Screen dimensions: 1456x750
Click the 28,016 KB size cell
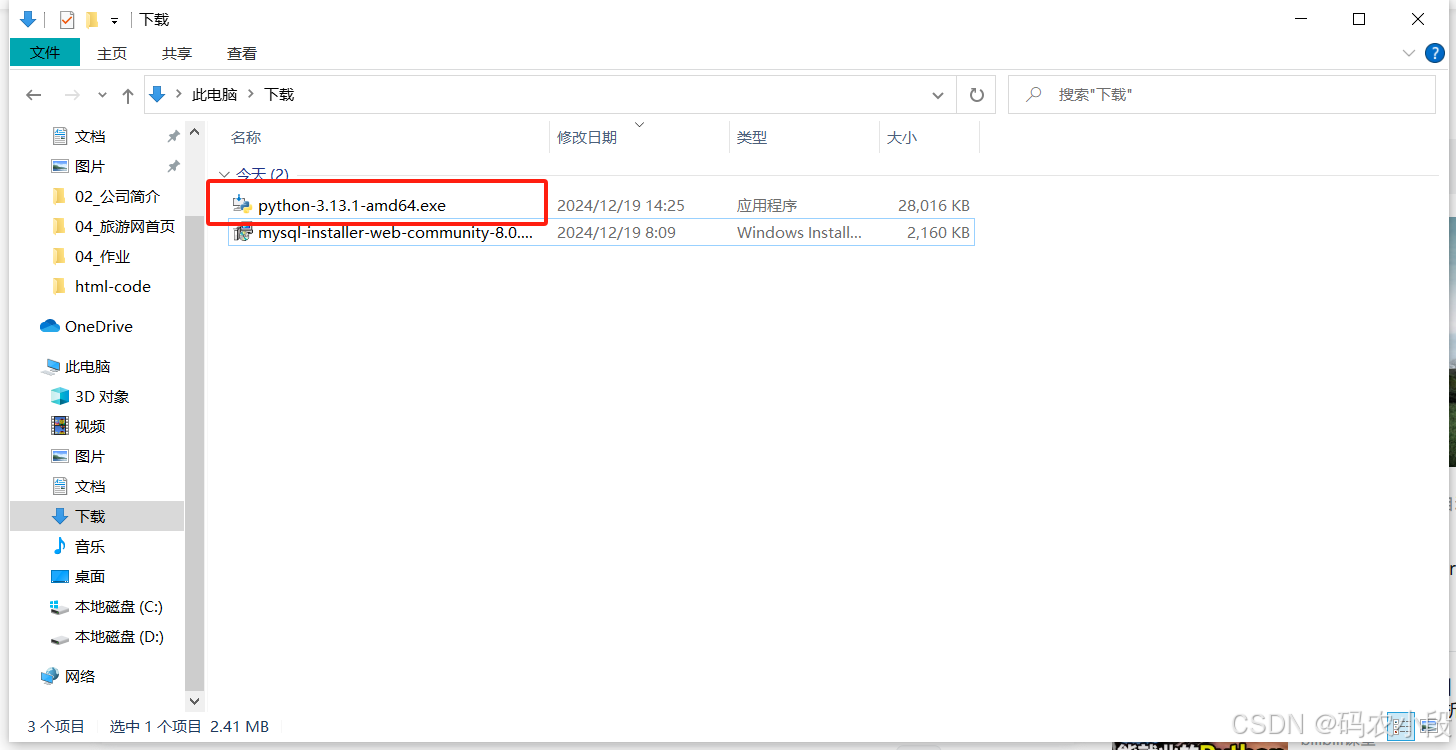click(934, 206)
